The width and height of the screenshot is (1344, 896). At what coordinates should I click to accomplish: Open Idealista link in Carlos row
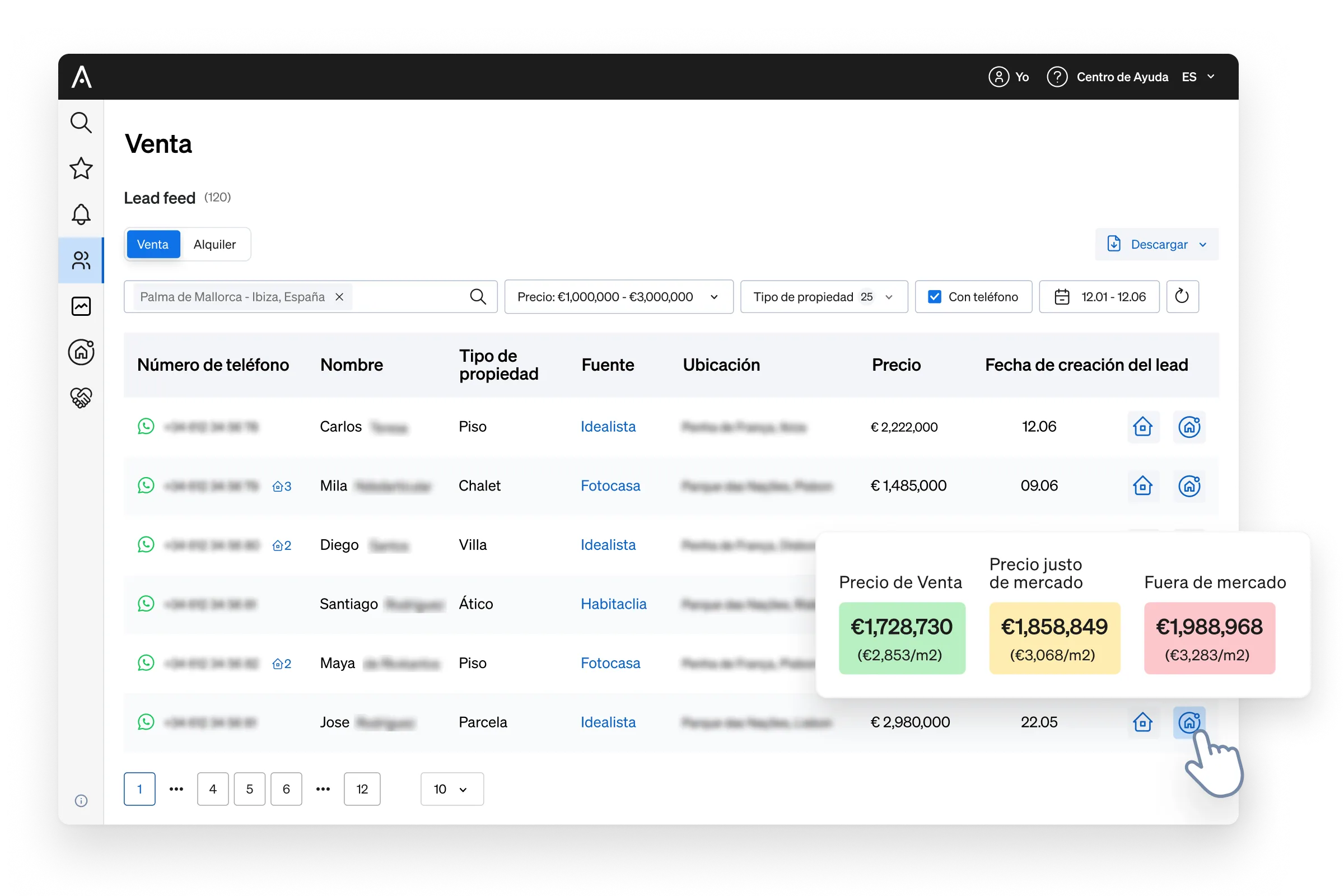[x=608, y=427]
